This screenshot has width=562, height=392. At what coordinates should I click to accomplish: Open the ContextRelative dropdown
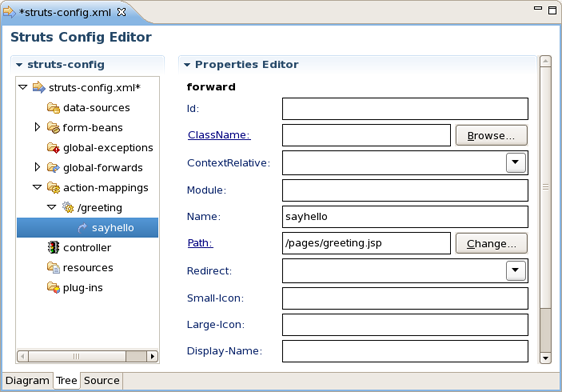click(x=516, y=163)
